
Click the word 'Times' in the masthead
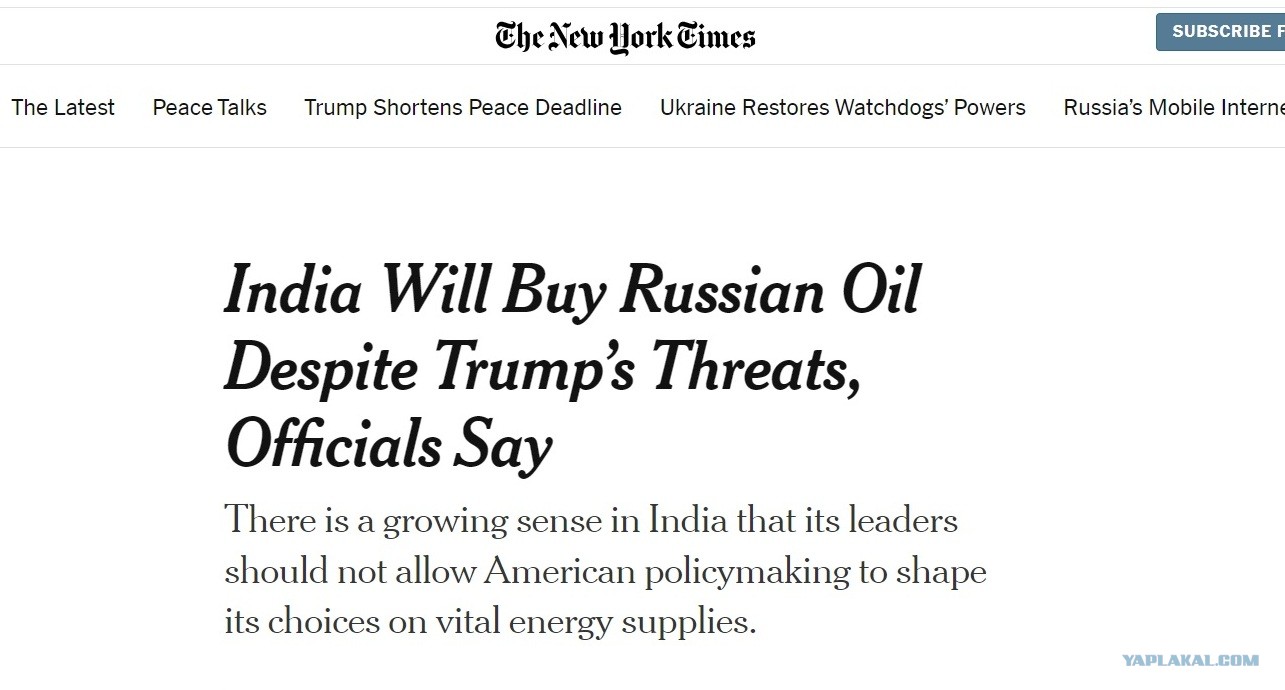point(716,37)
